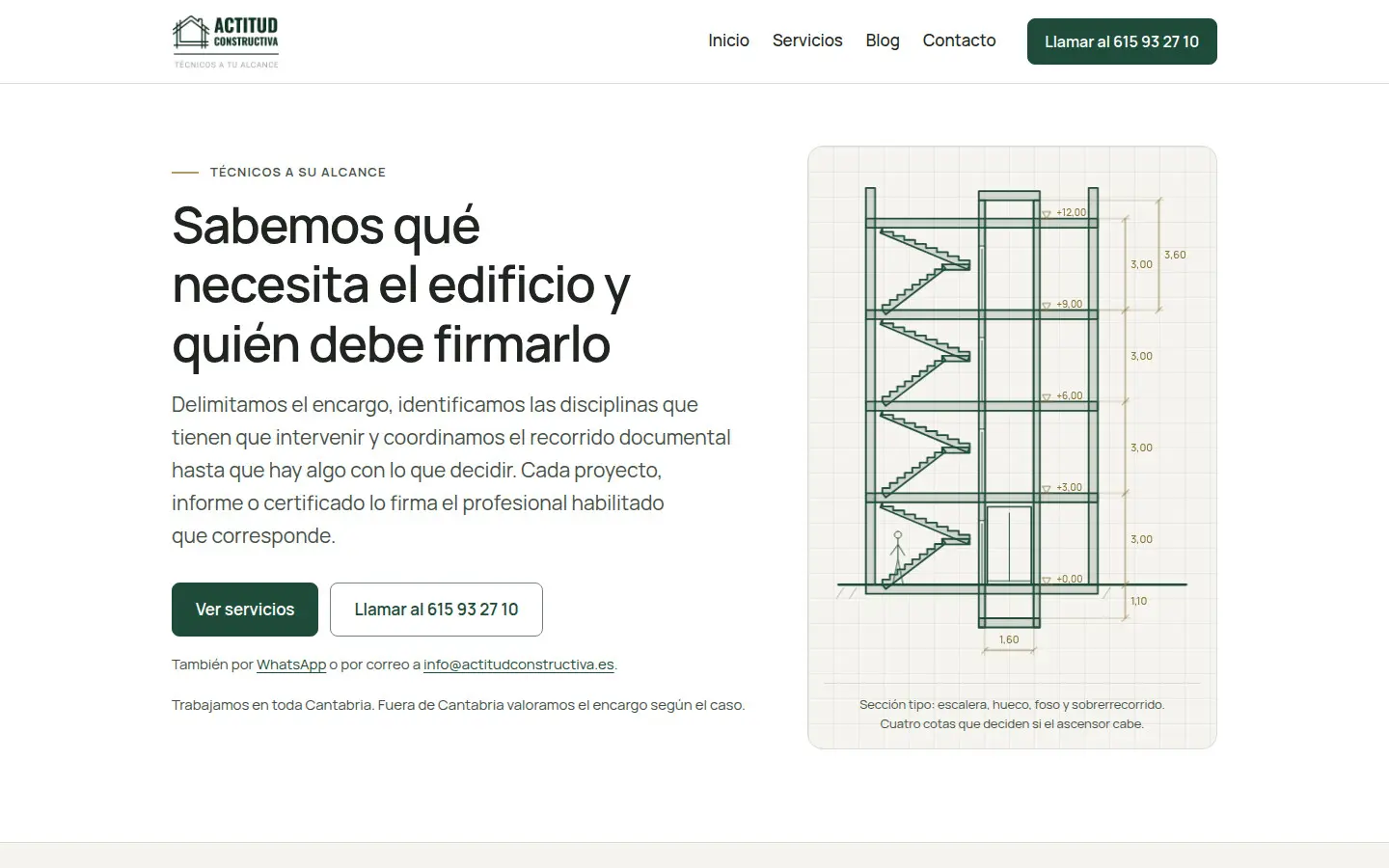Click the +3,00 level mark in the drawing

(x=1069, y=487)
